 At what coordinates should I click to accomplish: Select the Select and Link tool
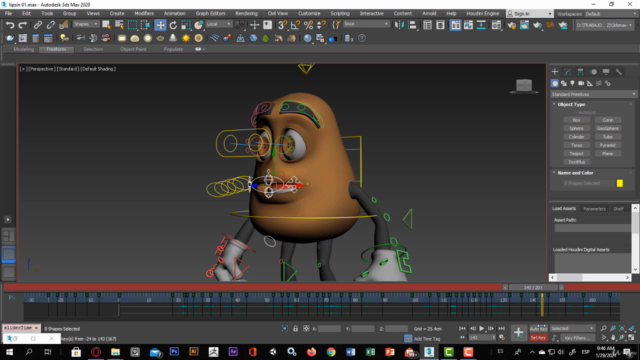[x=38, y=25]
